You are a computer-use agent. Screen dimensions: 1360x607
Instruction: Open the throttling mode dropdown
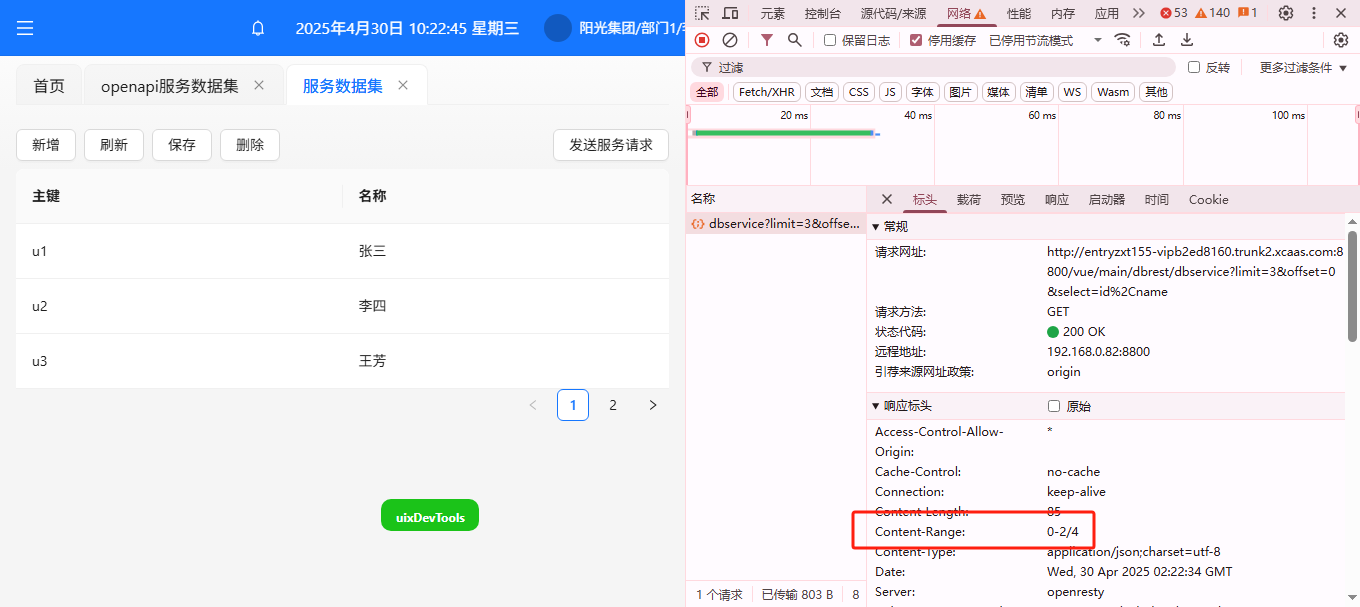click(1045, 40)
